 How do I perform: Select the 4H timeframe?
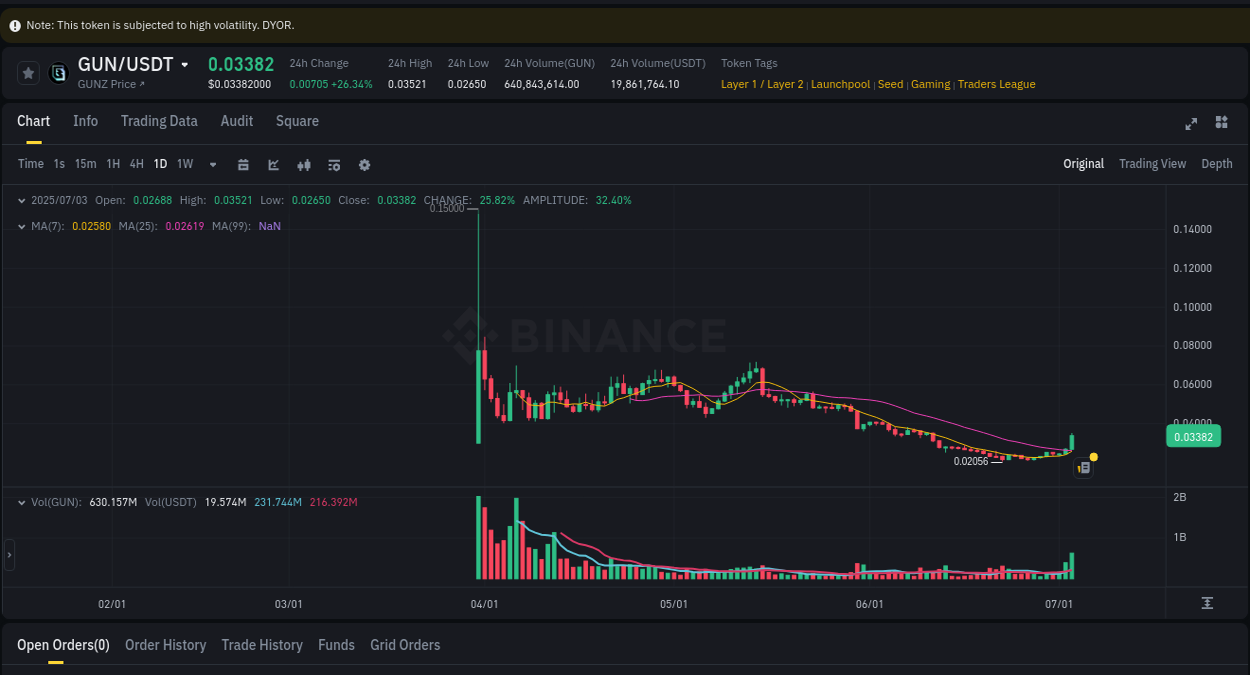pos(136,164)
